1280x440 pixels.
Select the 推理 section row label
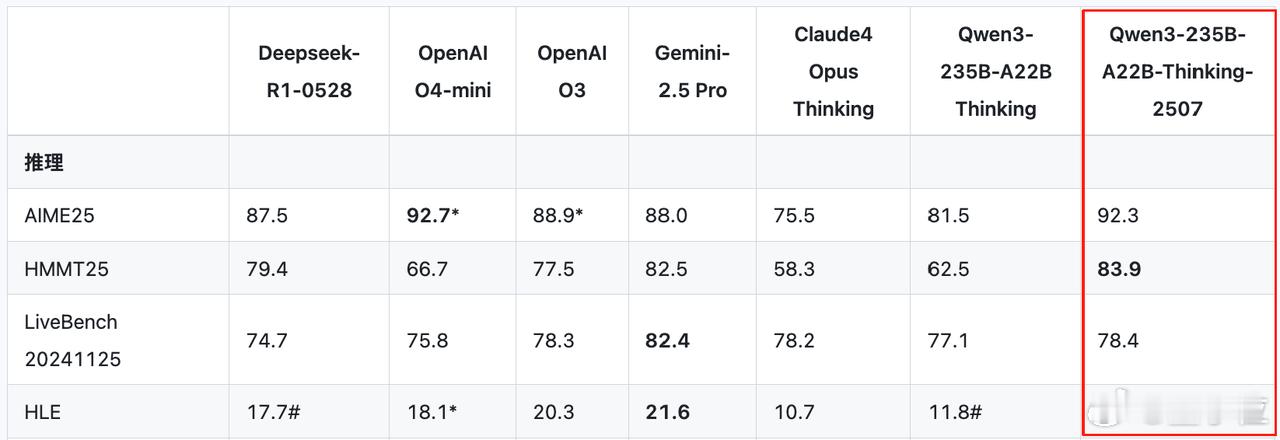44,162
